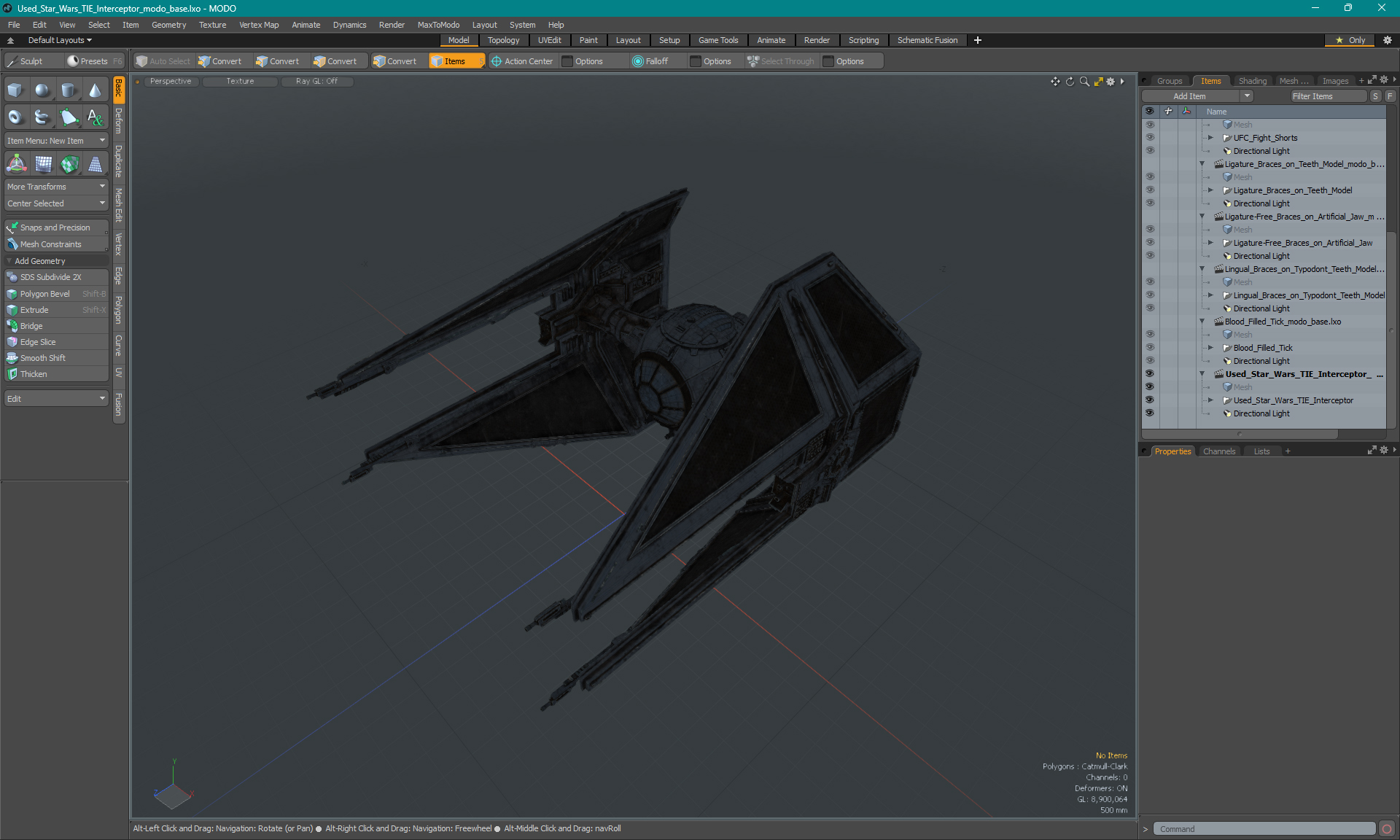Viewport: 1400px width, 840px height.
Task: Select the Cylinder primitive tool
Action: (x=69, y=90)
